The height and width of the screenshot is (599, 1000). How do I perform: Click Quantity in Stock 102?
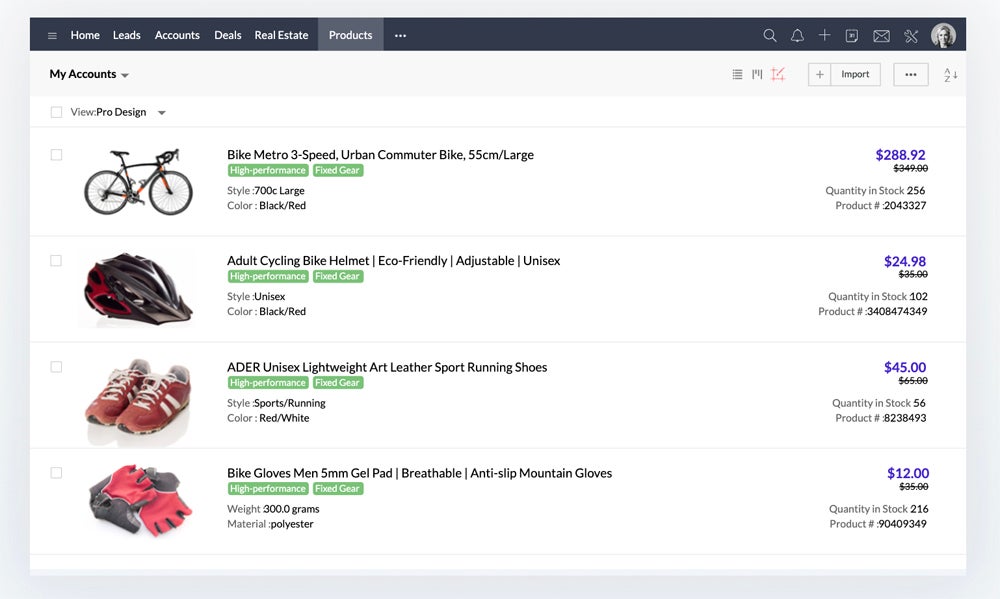point(878,296)
